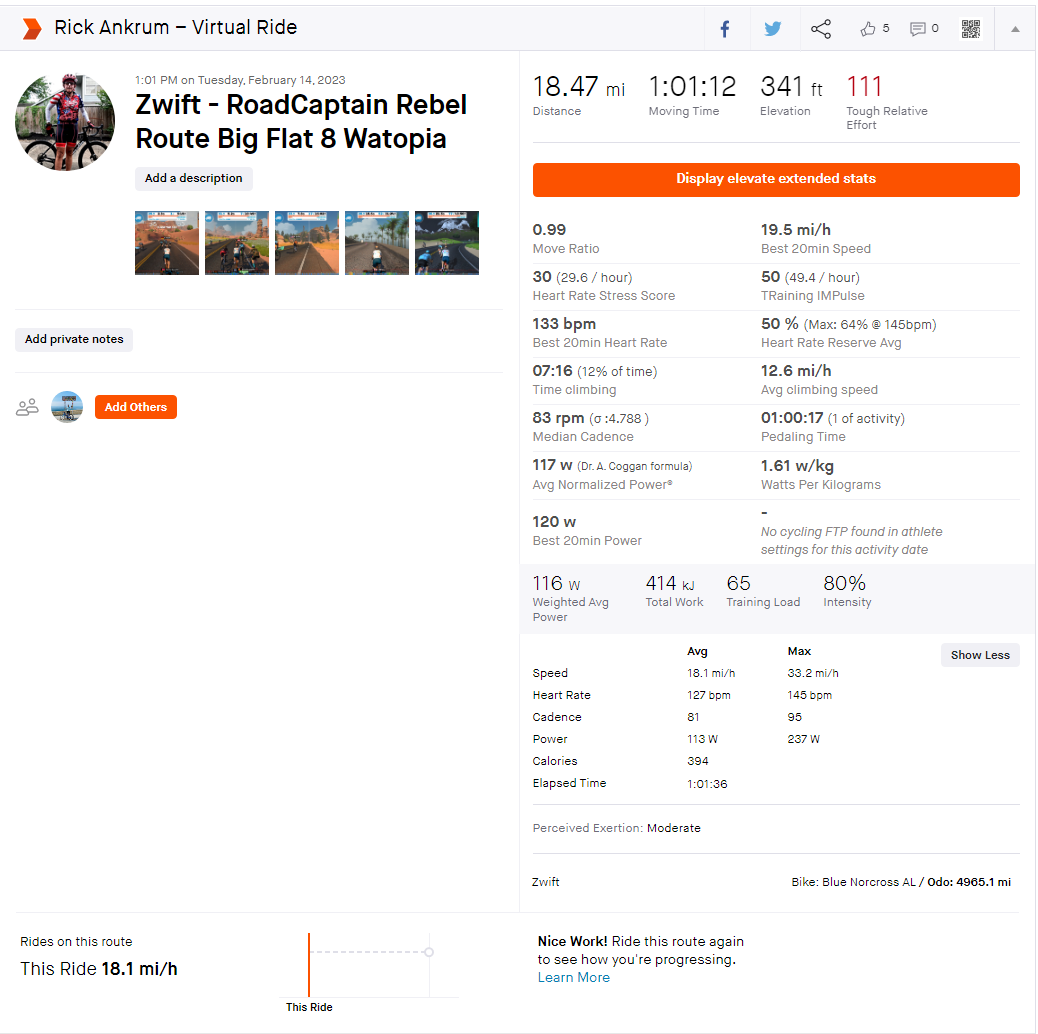Viewport: 1038px width, 1034px height.
Task: Click Add a description
Action: 194,178
